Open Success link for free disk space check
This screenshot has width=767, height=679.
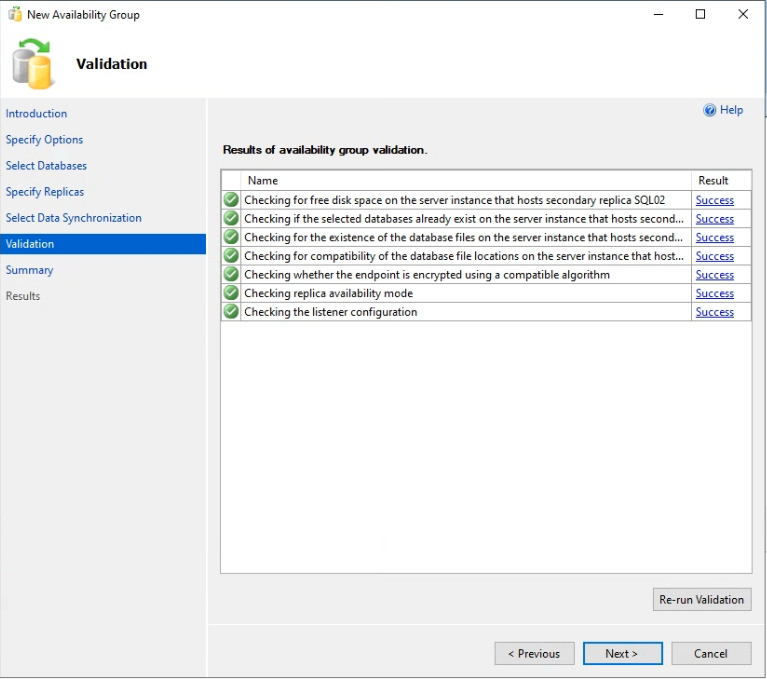tap(715, 200)
